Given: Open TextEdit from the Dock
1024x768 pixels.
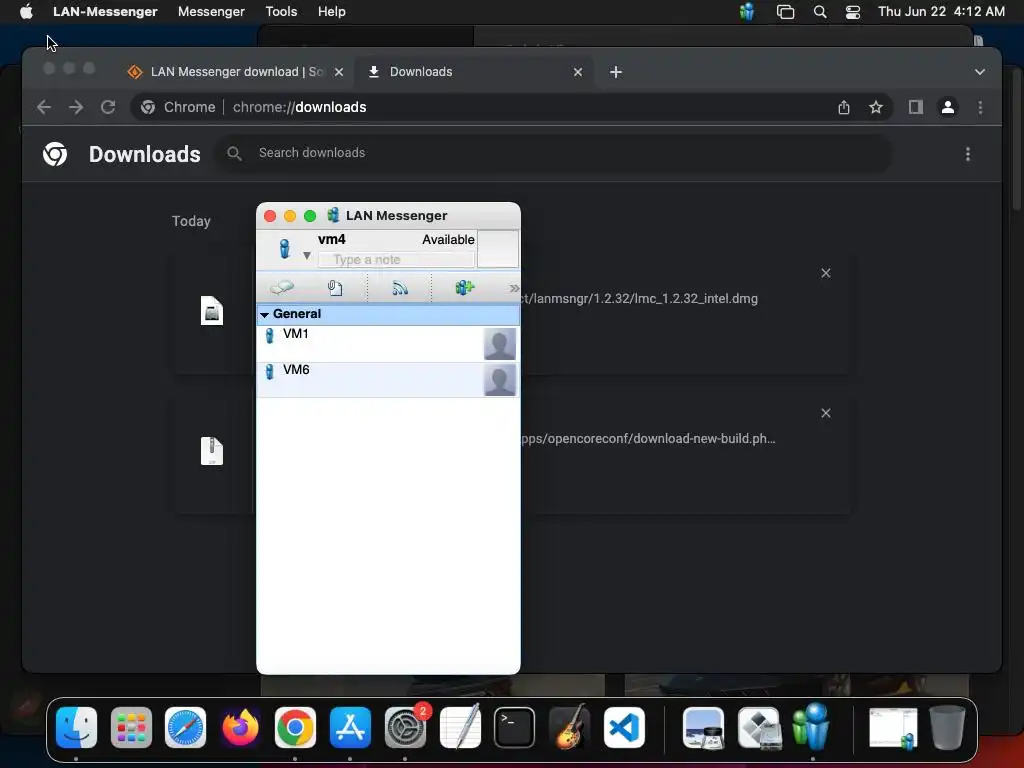Looking at the screenshot, I should click(460, 726).
